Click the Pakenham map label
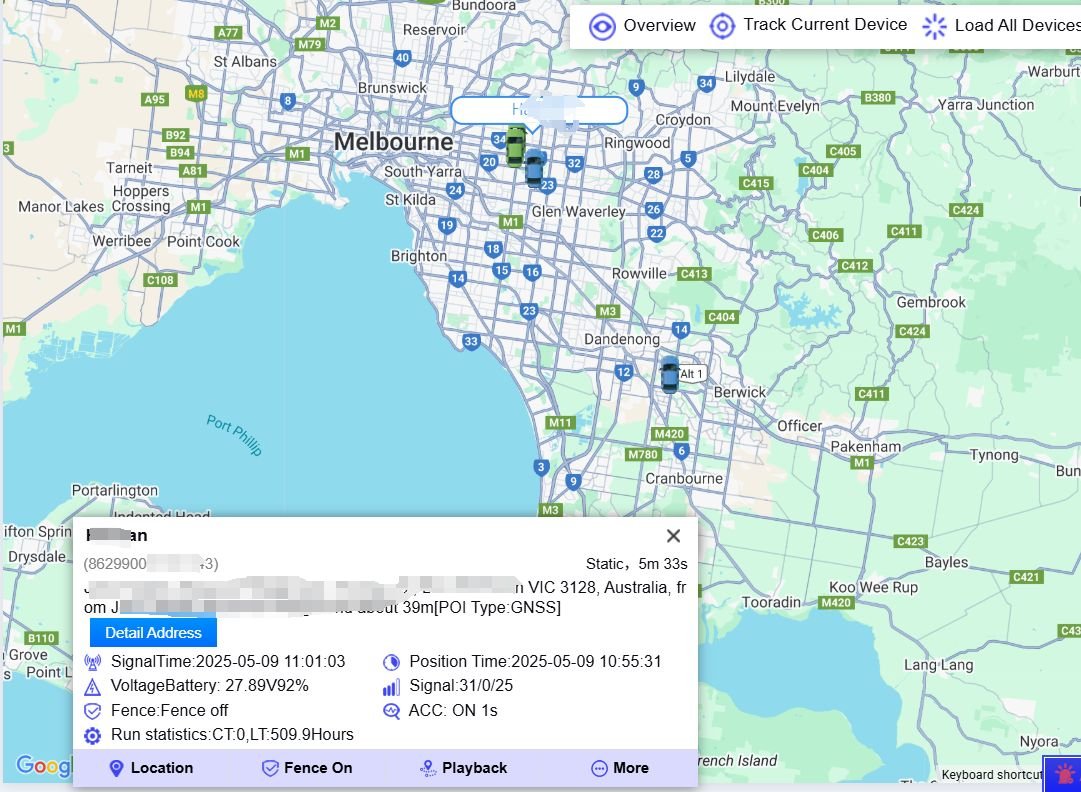1081x792 pixels. (866, 447)
